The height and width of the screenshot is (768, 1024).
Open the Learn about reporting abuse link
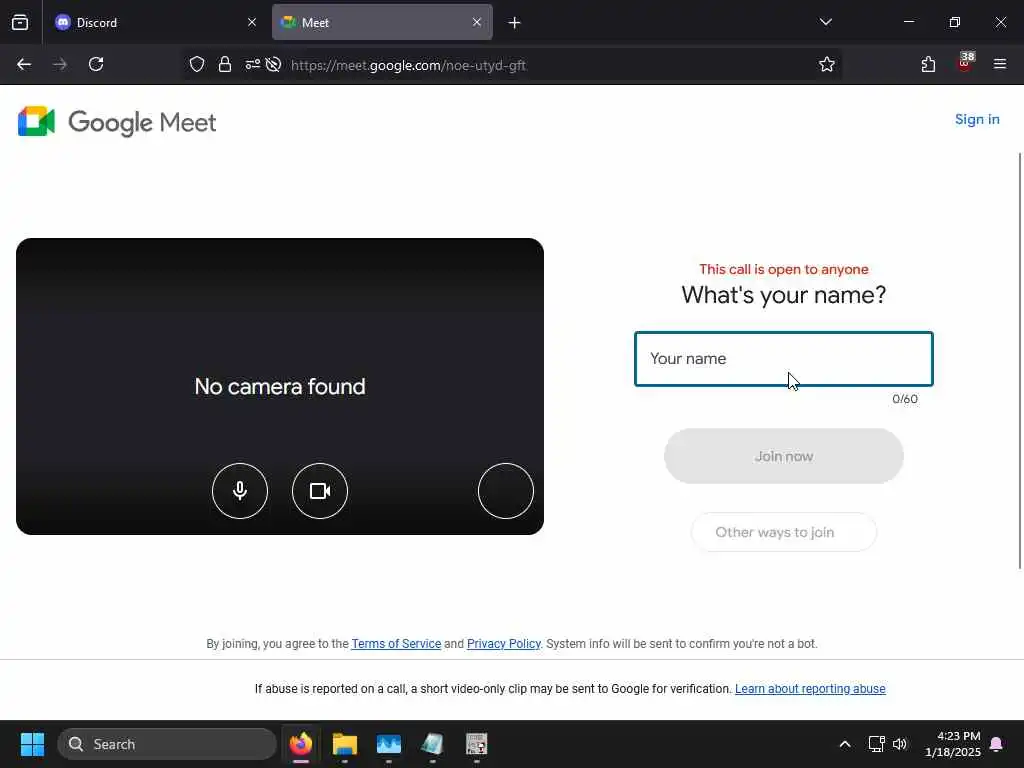click(x=810, y=689)
